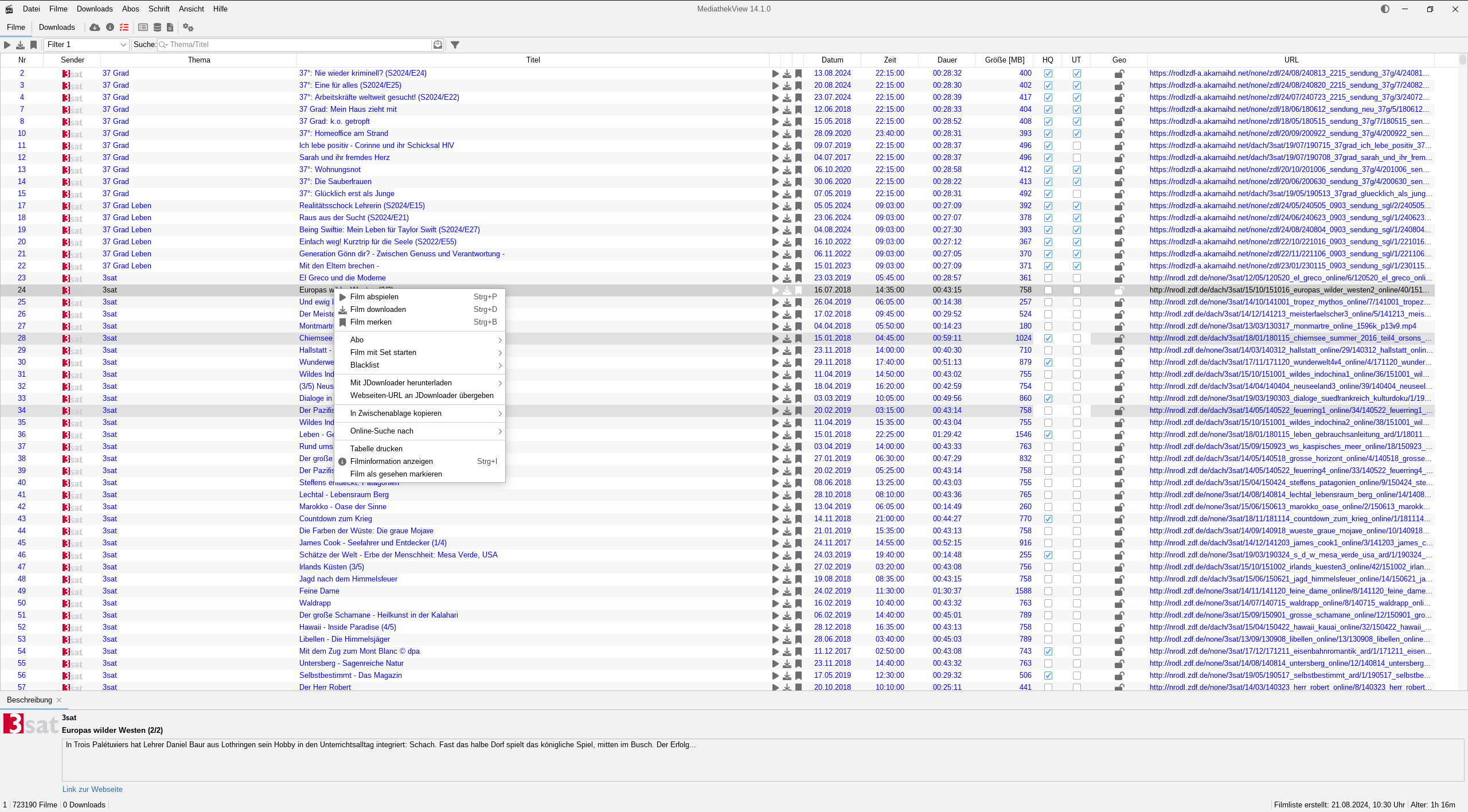
Task: Open settings via the gears icon
Action: pos(188,27)
